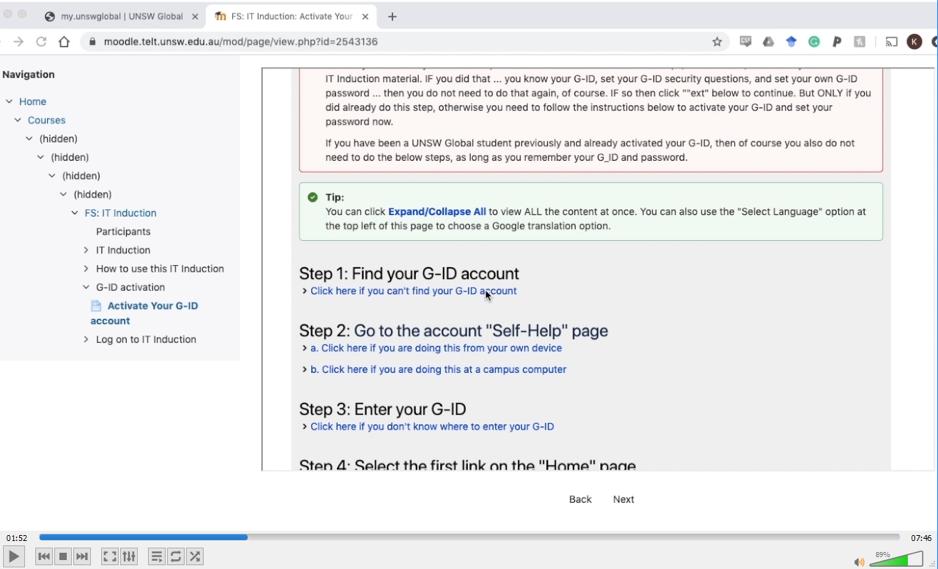Expand Log on to IT Induction
Viewport: 938px width, 569px height.
pos(86,339)
